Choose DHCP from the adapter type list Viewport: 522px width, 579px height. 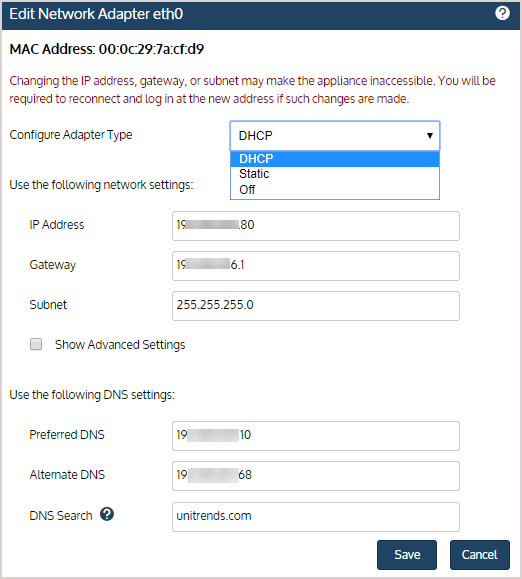click(335, 159)
